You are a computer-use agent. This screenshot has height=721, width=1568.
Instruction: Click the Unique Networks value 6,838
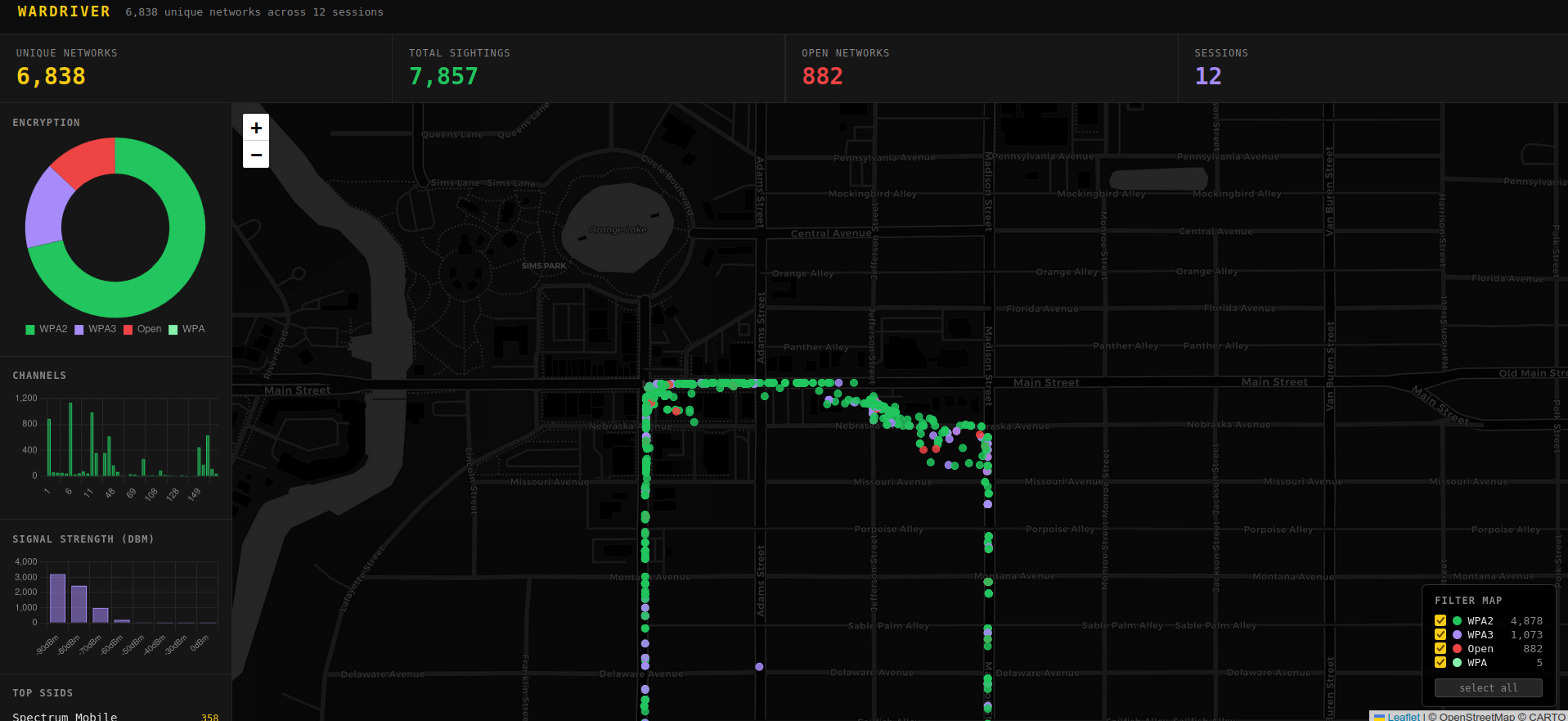pos(51,76)
